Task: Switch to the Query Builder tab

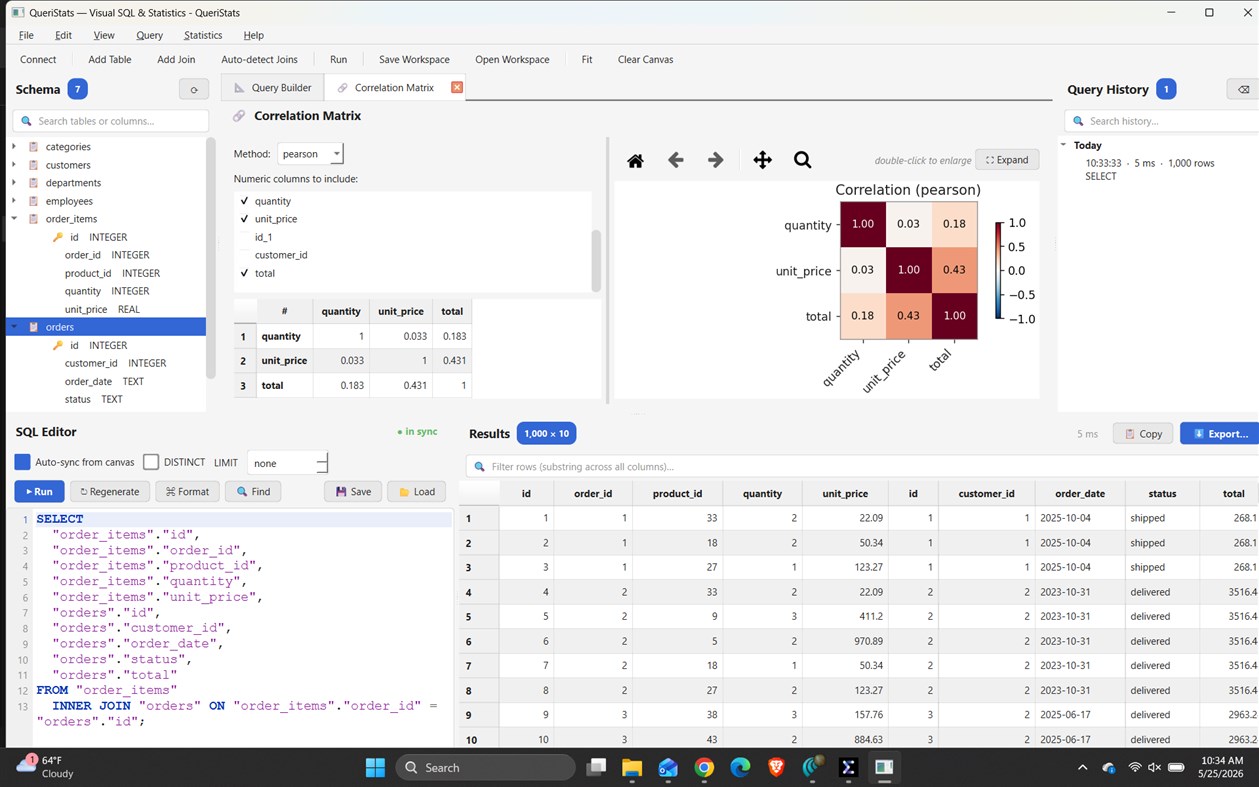Action: (273, 87)
